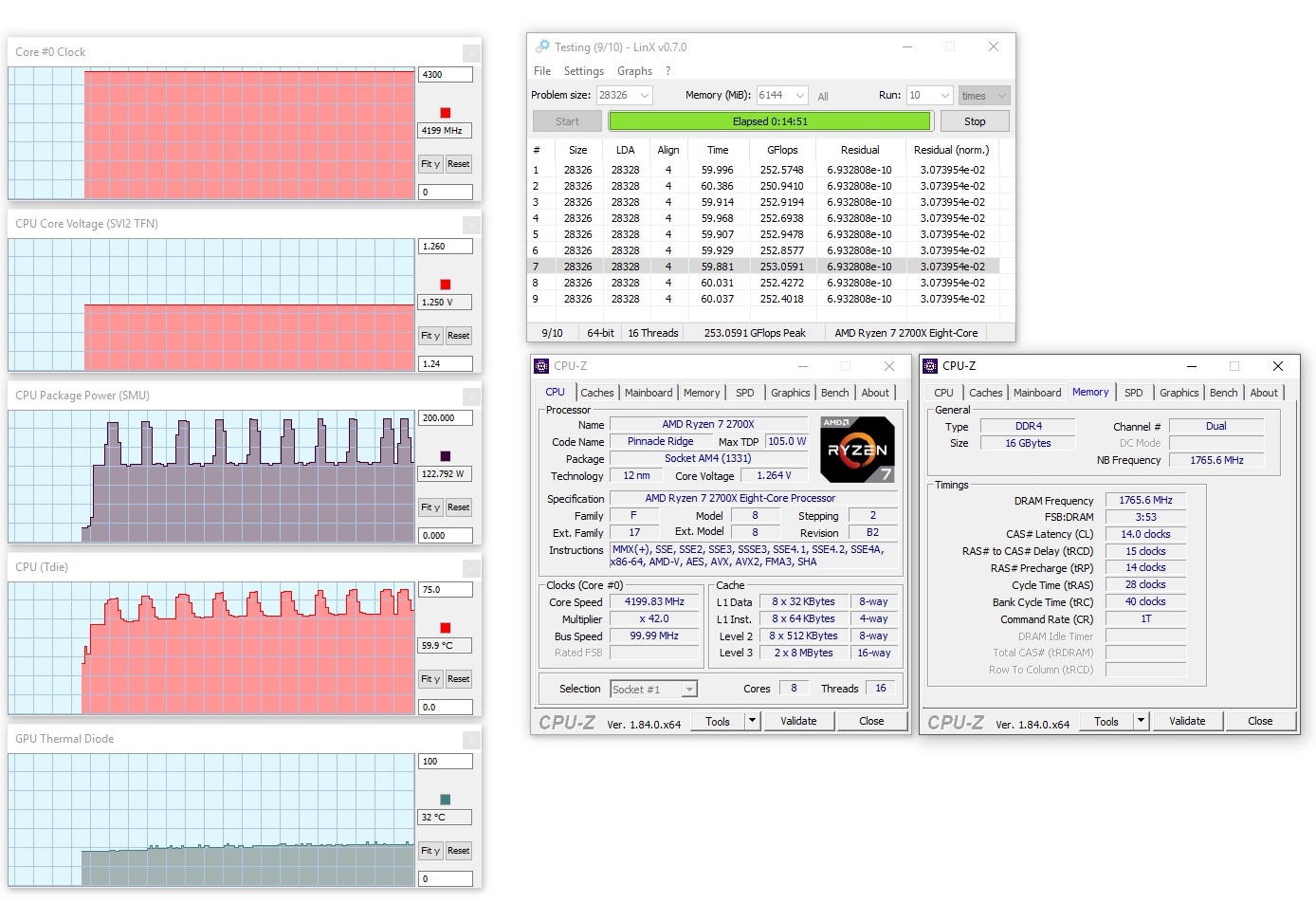Open the Run count dropdown in LinX
The width and height of the screenshot is (1316, 903).
point(945,96)
